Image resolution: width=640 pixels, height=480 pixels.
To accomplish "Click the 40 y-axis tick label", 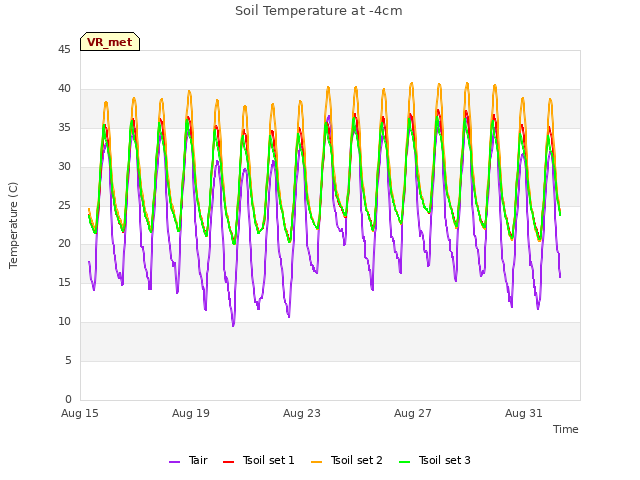I will tap(64, 89).
